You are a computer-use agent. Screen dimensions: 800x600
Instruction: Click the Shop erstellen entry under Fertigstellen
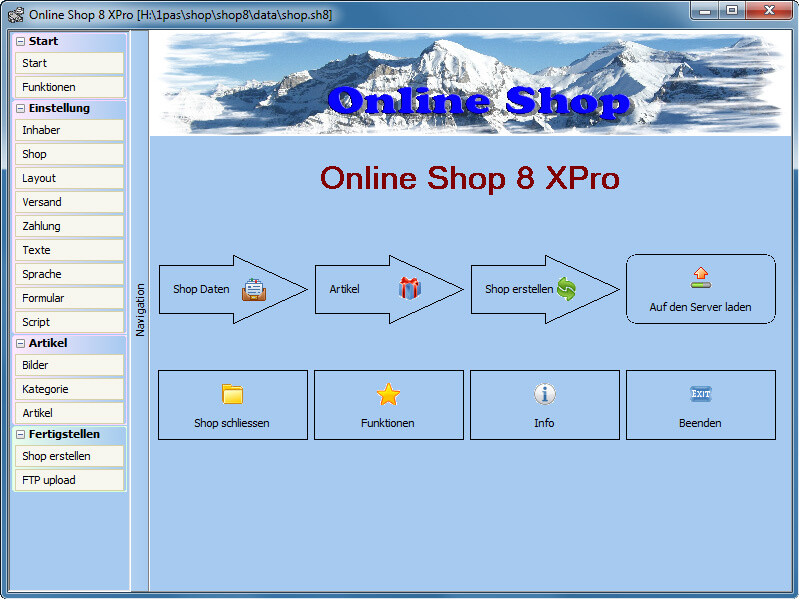[69, 456]
